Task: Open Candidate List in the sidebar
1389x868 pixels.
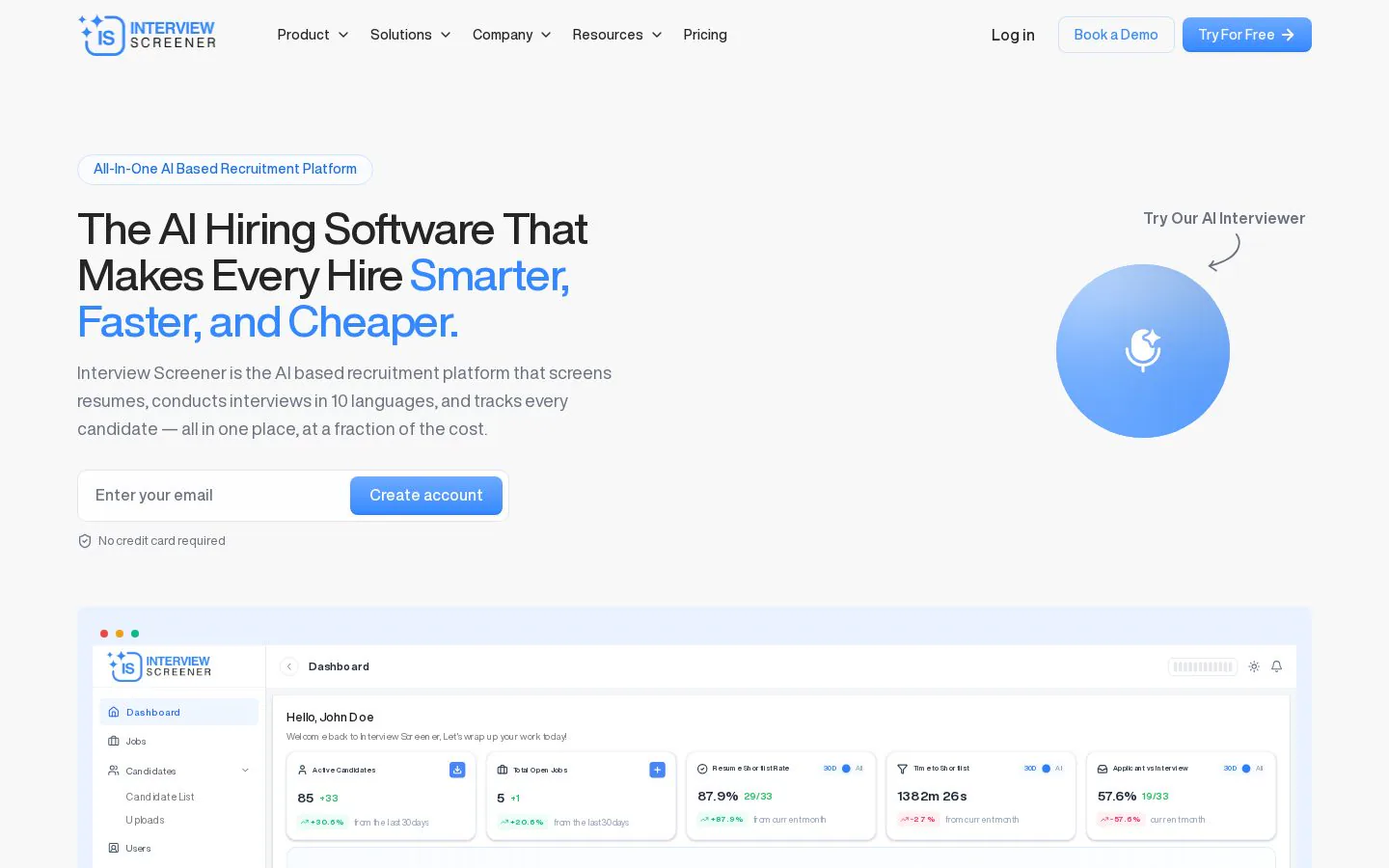Action: (x=160, y=797)
